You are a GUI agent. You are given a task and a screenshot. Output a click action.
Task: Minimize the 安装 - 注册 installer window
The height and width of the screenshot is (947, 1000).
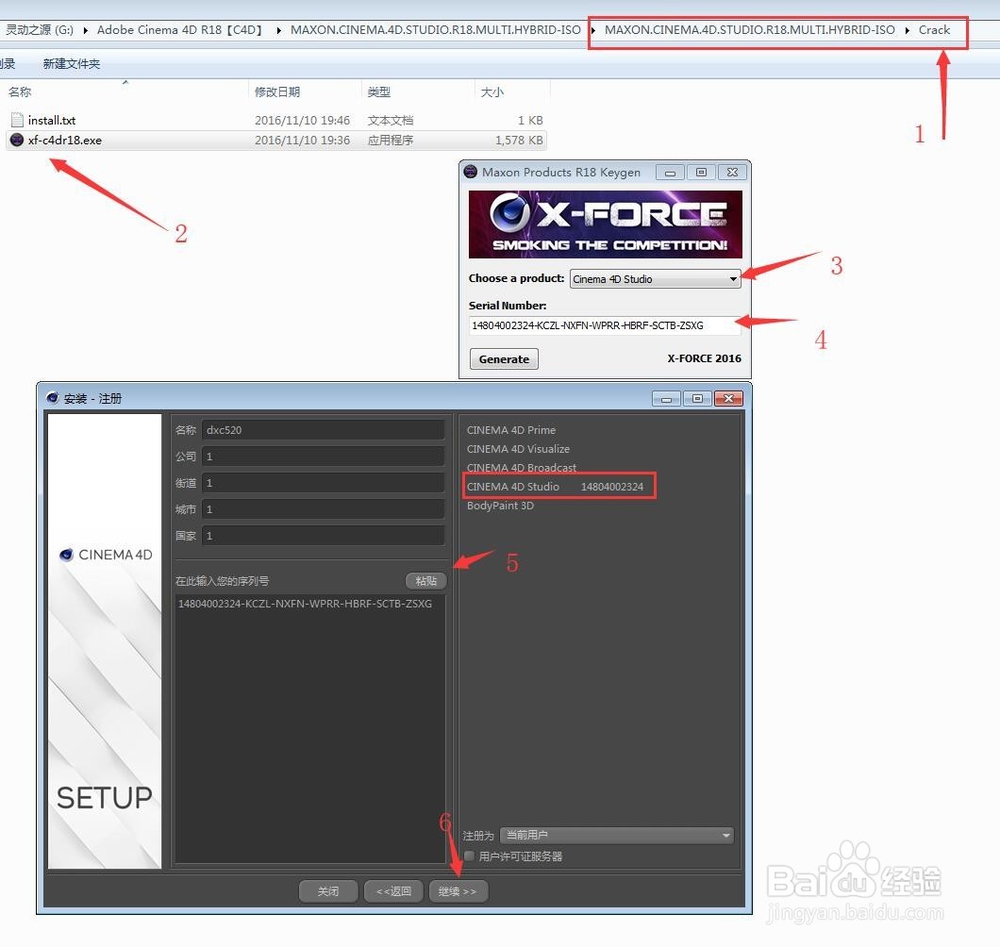pyautogui.click(x=666, y=399)
